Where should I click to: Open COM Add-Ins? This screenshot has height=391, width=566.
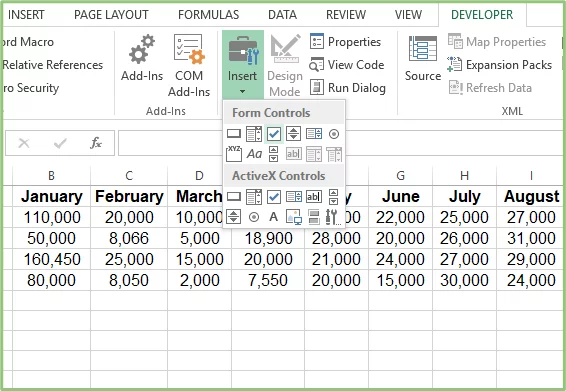point(189,65)
